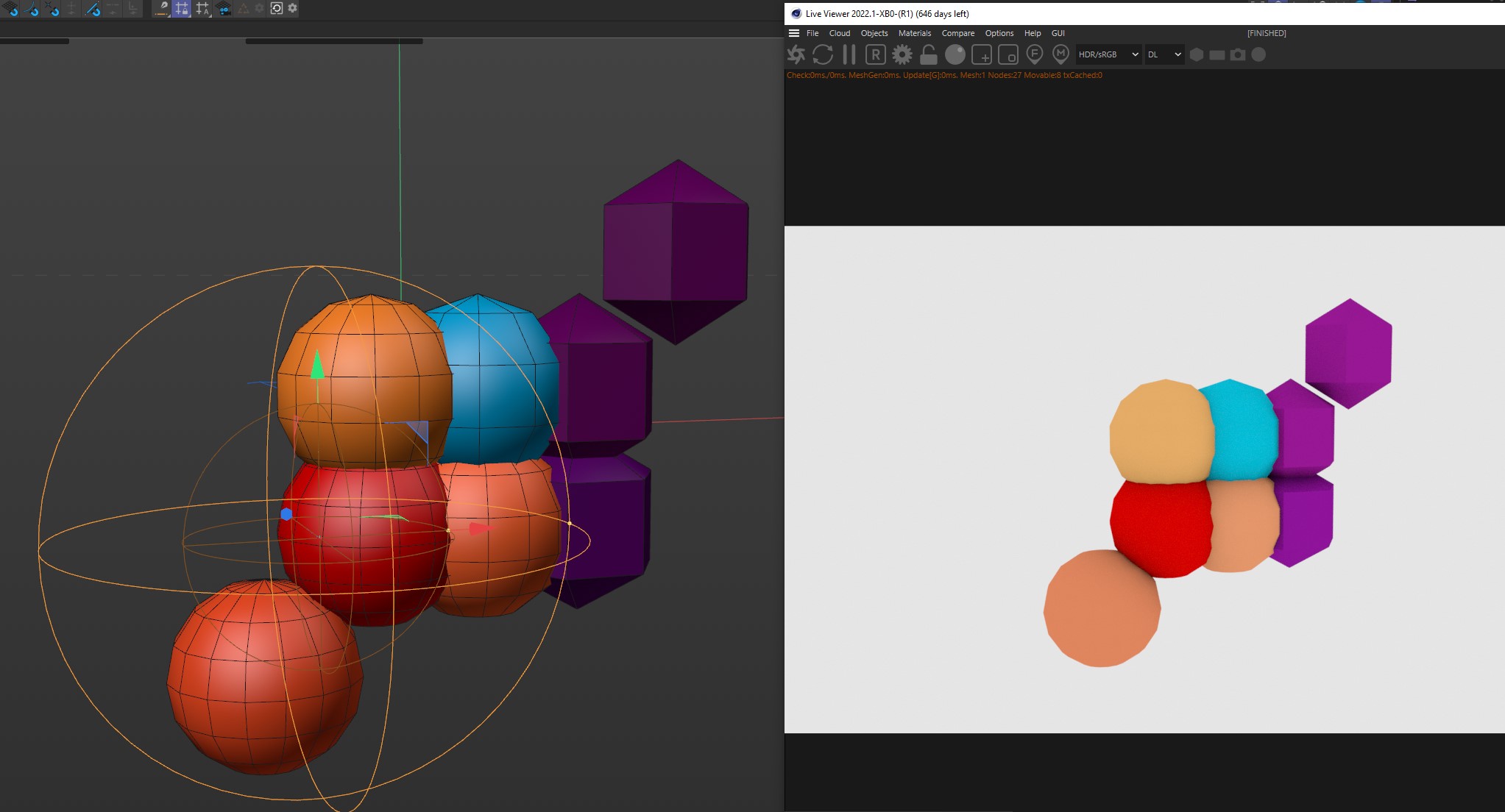Click the purple render color sphere indicator
This screenshot has height=812, width=1505.
click(1258, 54)
